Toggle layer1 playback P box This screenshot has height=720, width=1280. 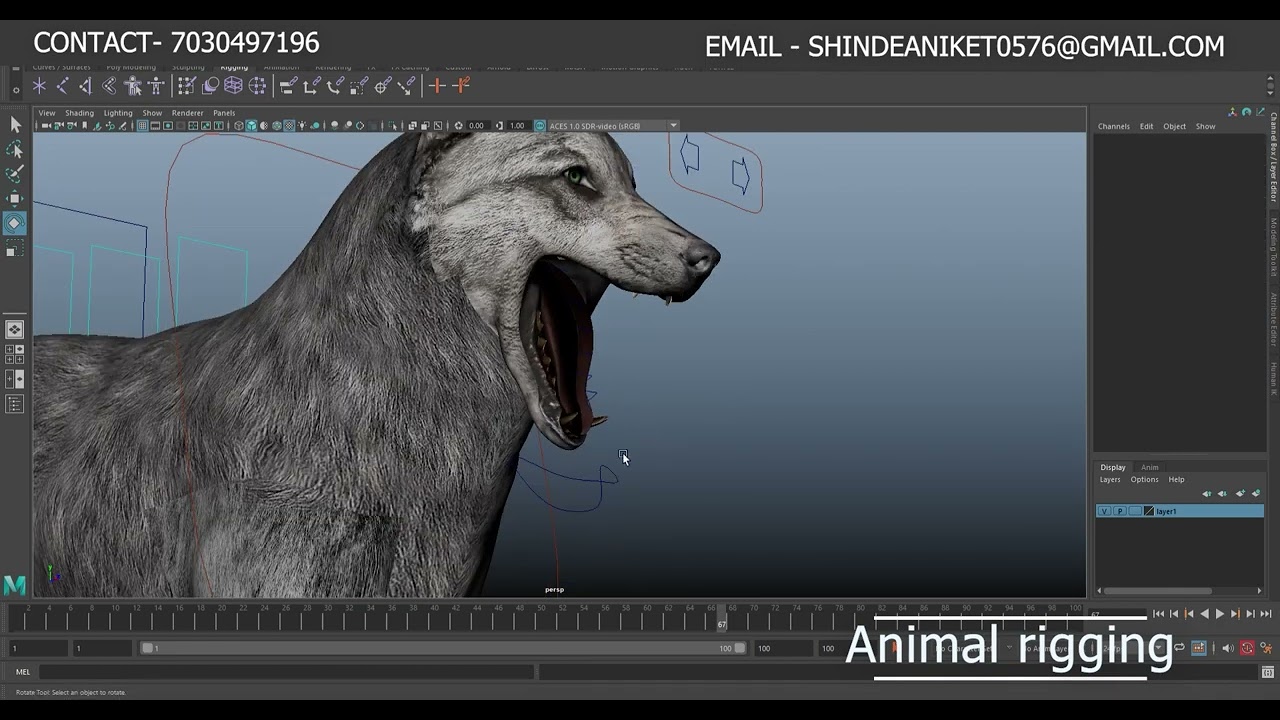(1120, 511)
